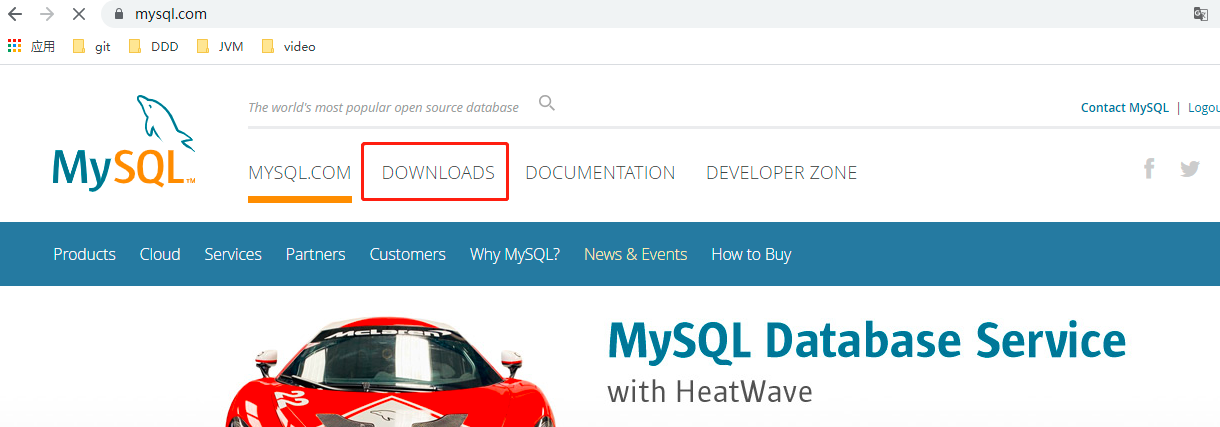Image resolution: width=1220 pixels, height=427 pixels.
Task: Open the DEVELOPER ZONE tab
Action: pyautogui.click(x=782, y=172)
